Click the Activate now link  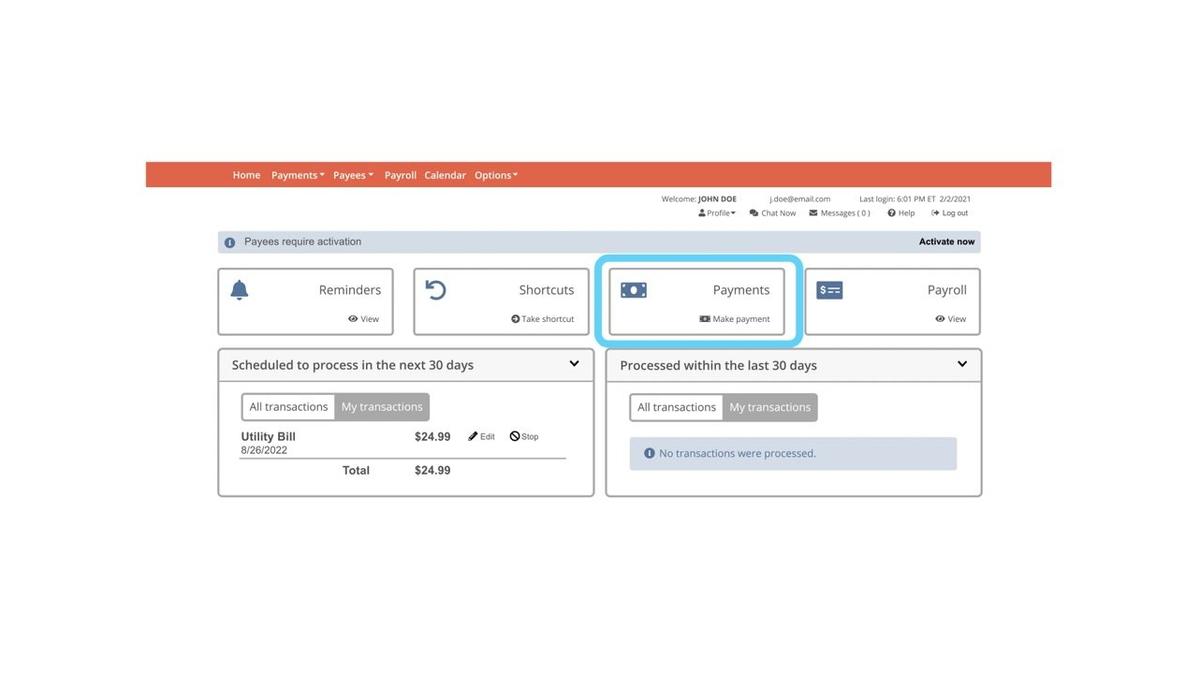[947, 242]
